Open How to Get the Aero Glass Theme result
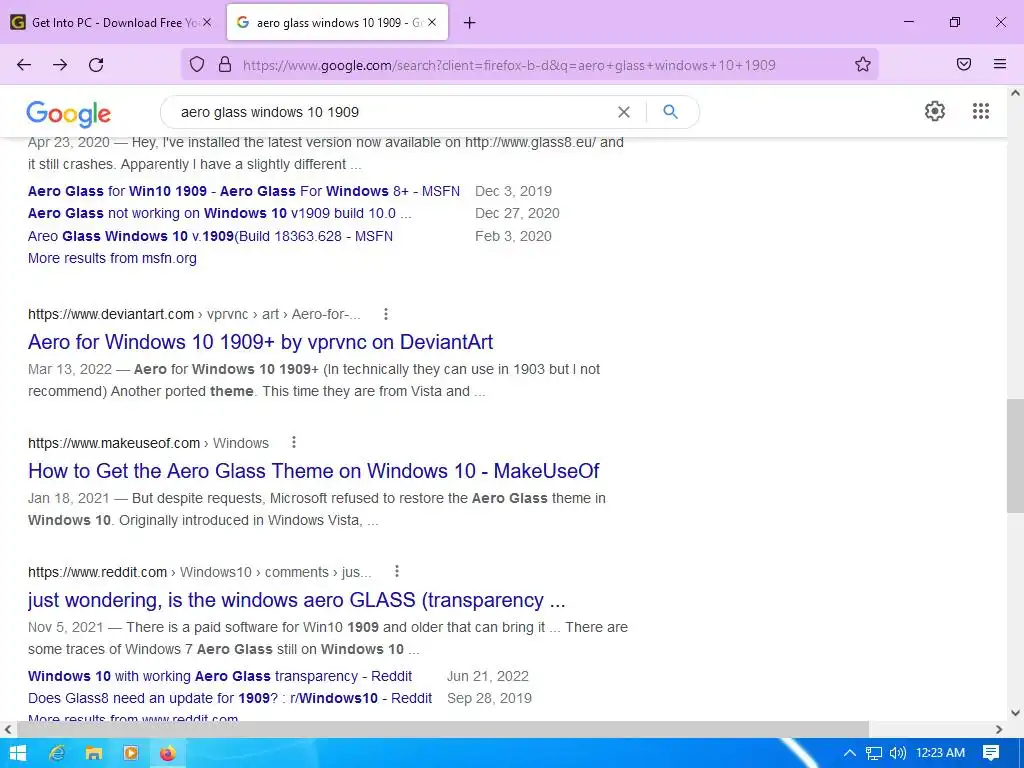 313,471
